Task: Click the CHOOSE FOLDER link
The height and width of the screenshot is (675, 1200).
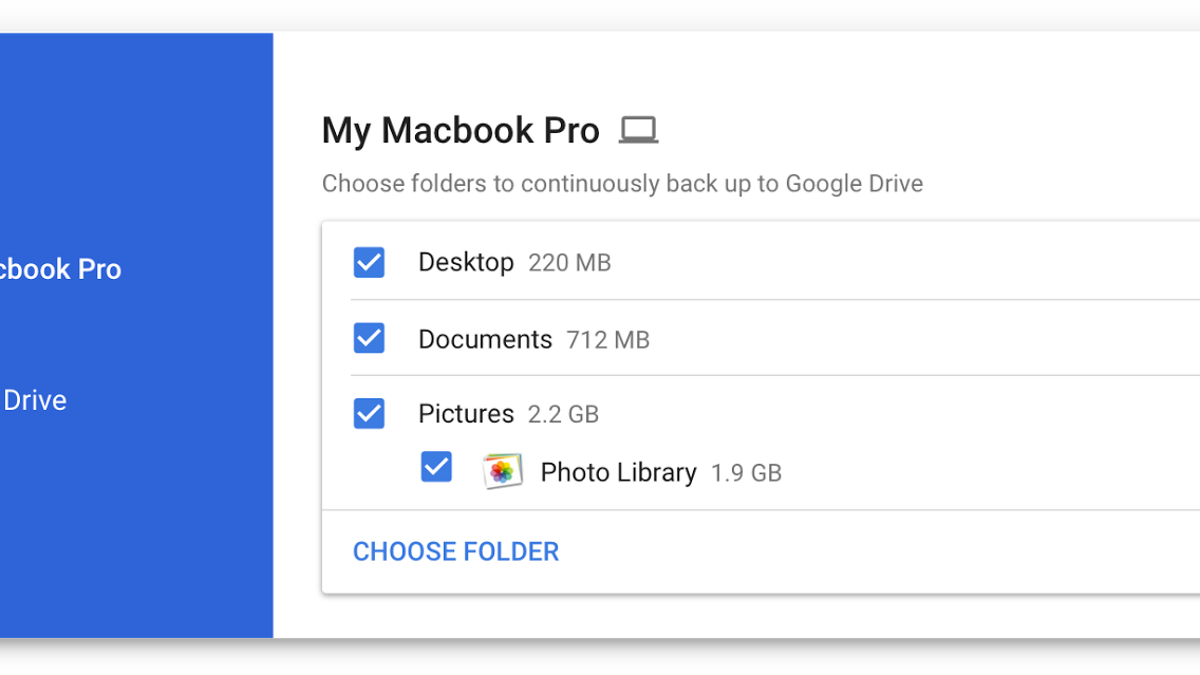Action: coord(456,551)
